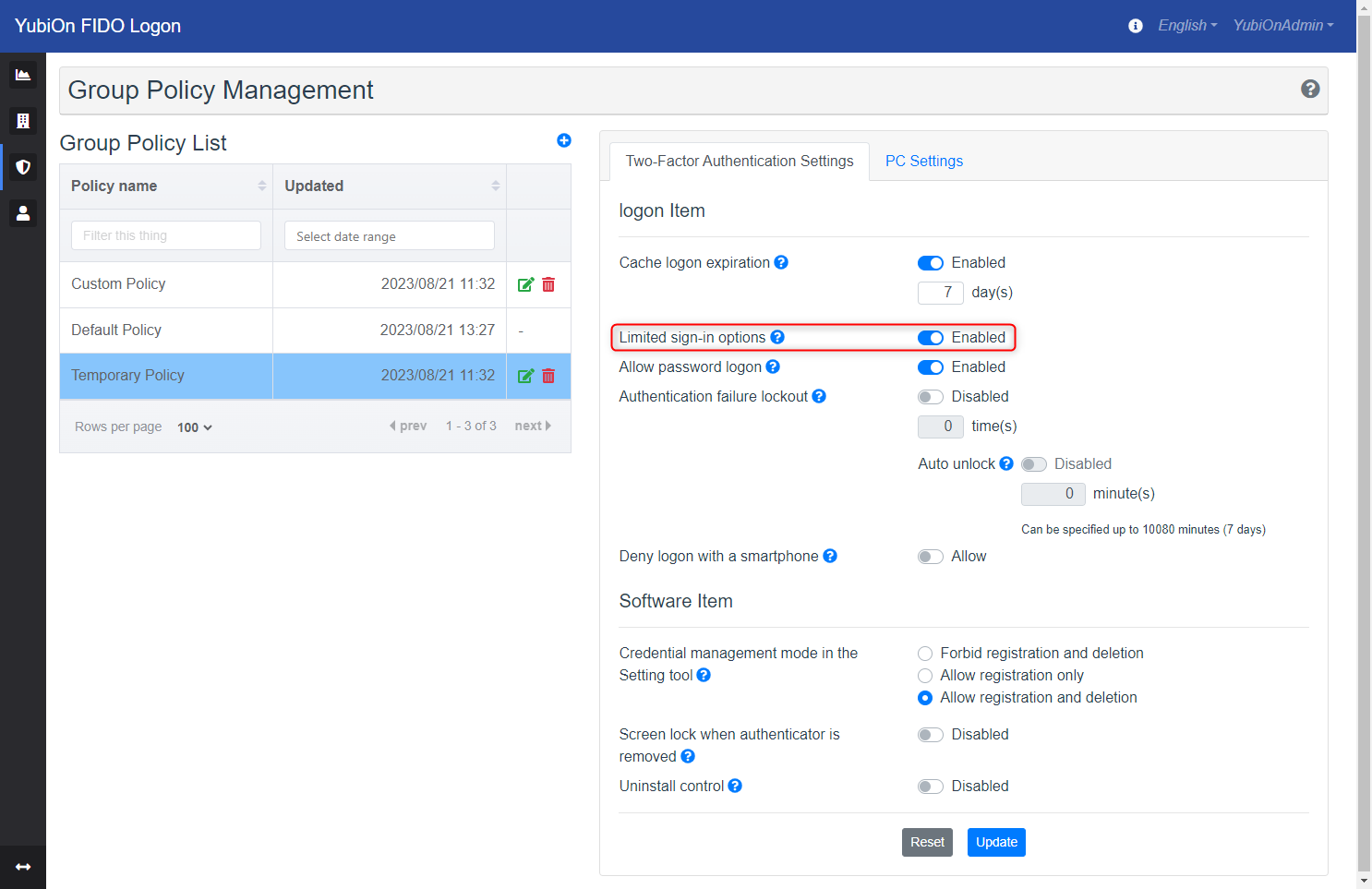Select the Default Policy row name
Image resolution: width=1372 pixels, height=889 pixels.
click(x=116, y=330)
